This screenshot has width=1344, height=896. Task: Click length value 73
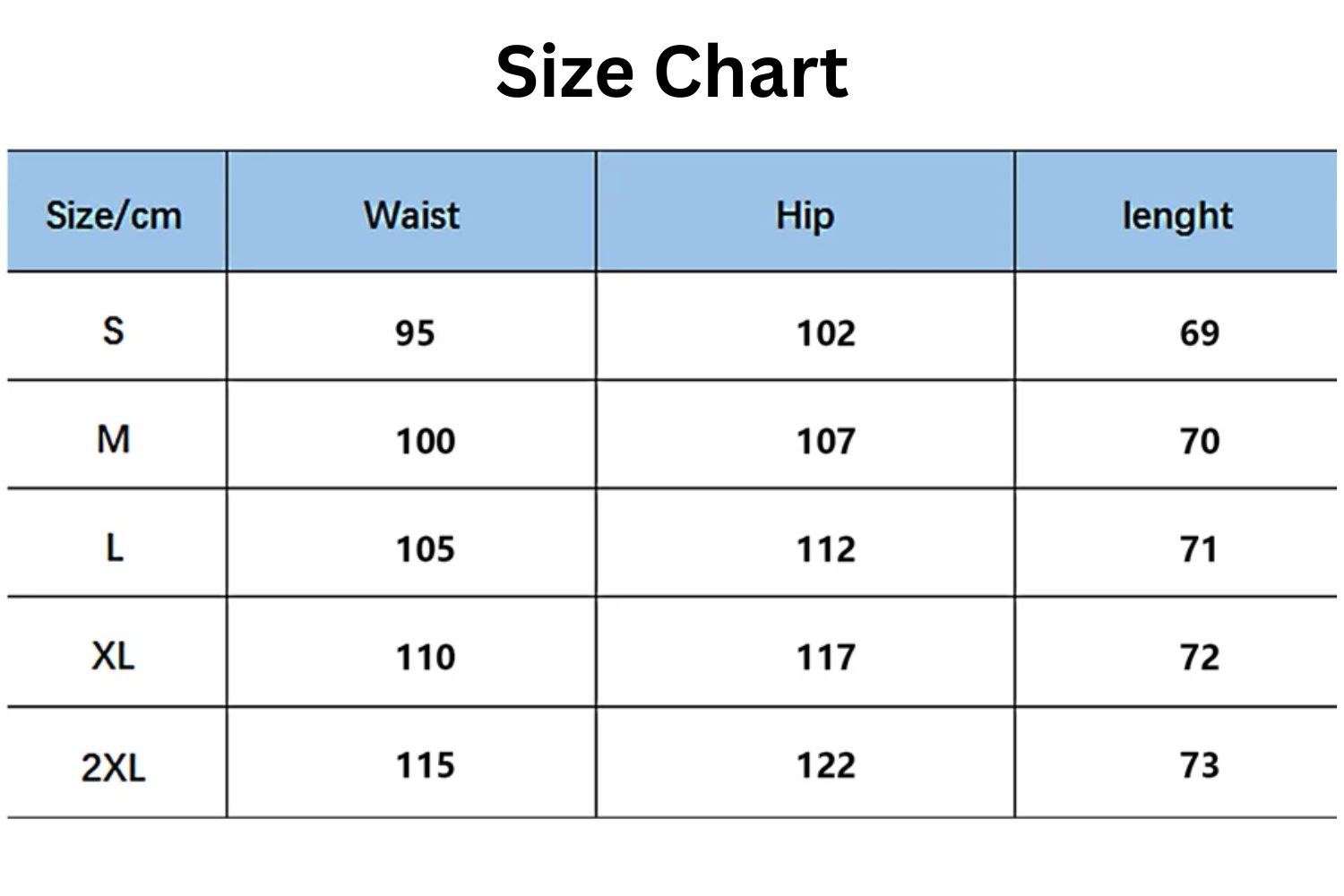coord(1199,766)
